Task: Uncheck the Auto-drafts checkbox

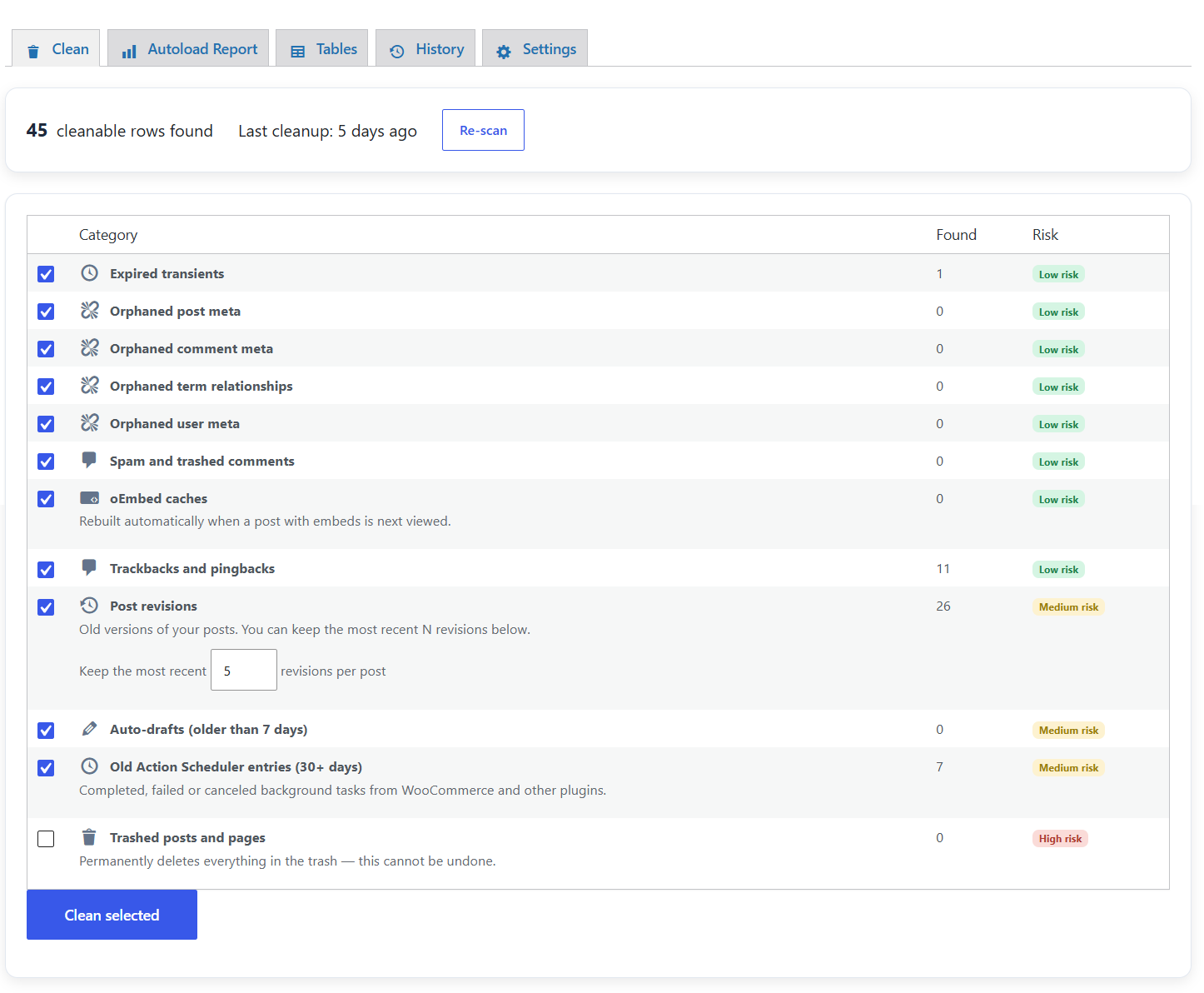Action: (46, 731)
